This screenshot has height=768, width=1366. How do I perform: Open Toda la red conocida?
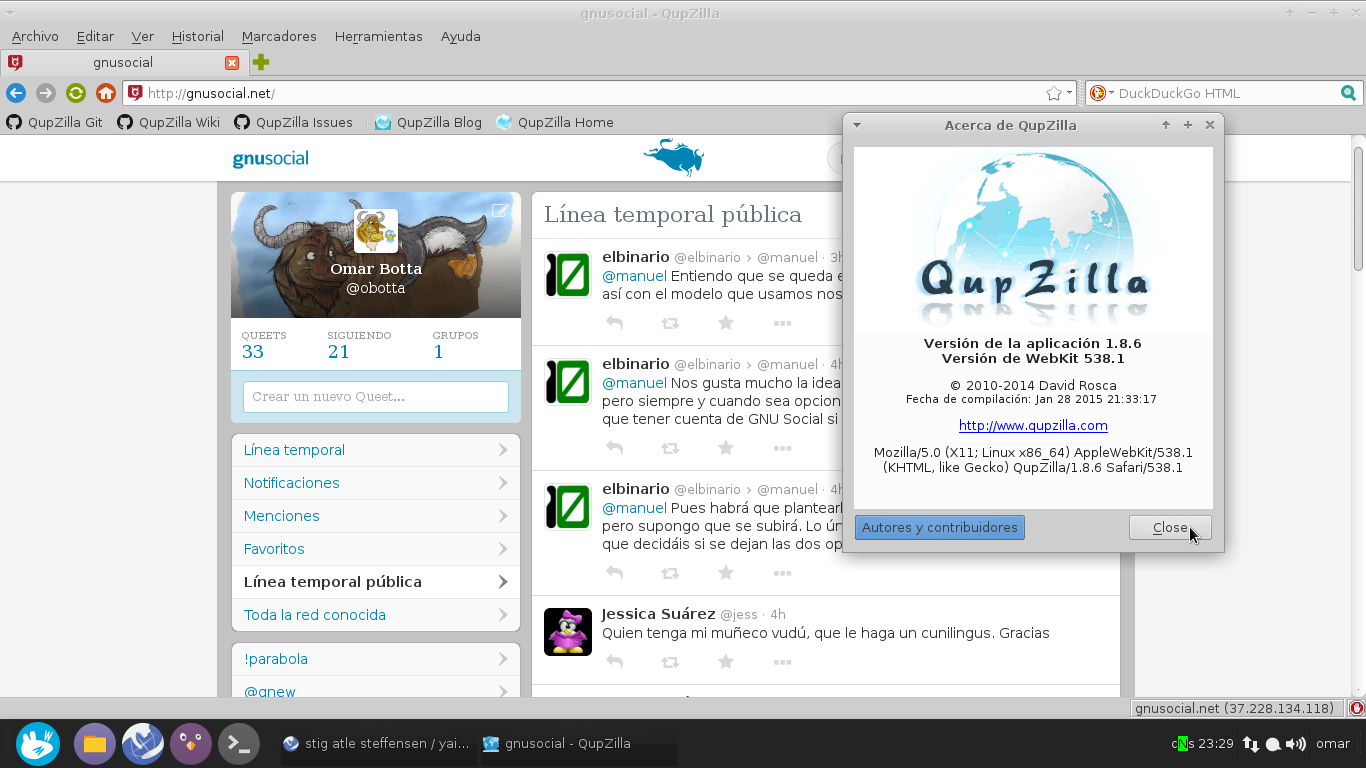tap(376, 615)
